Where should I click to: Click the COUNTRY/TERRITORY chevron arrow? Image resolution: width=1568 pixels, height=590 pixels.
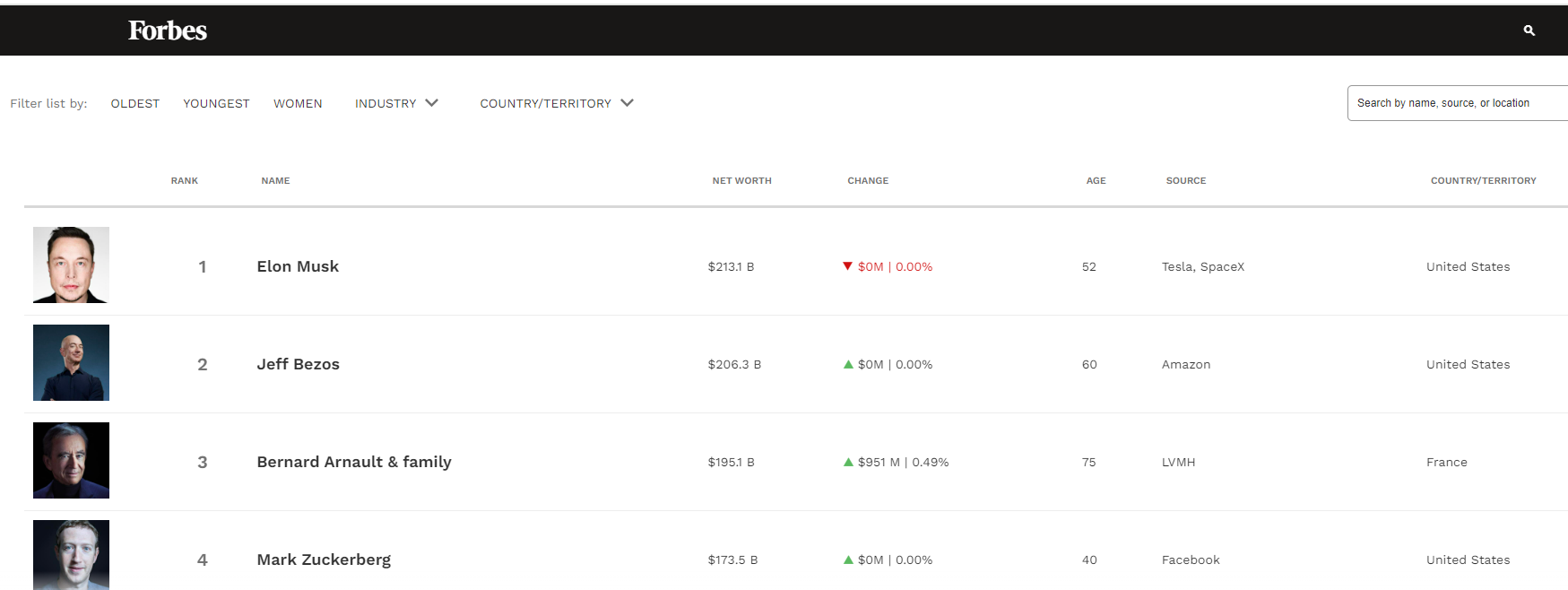pyautogui.click(x=628, y=103)
